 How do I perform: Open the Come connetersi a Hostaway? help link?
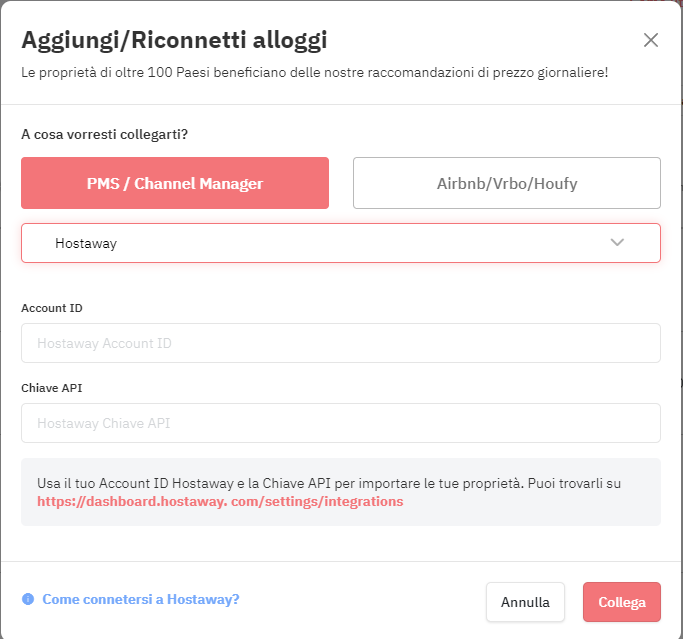(x=141, y=599)
